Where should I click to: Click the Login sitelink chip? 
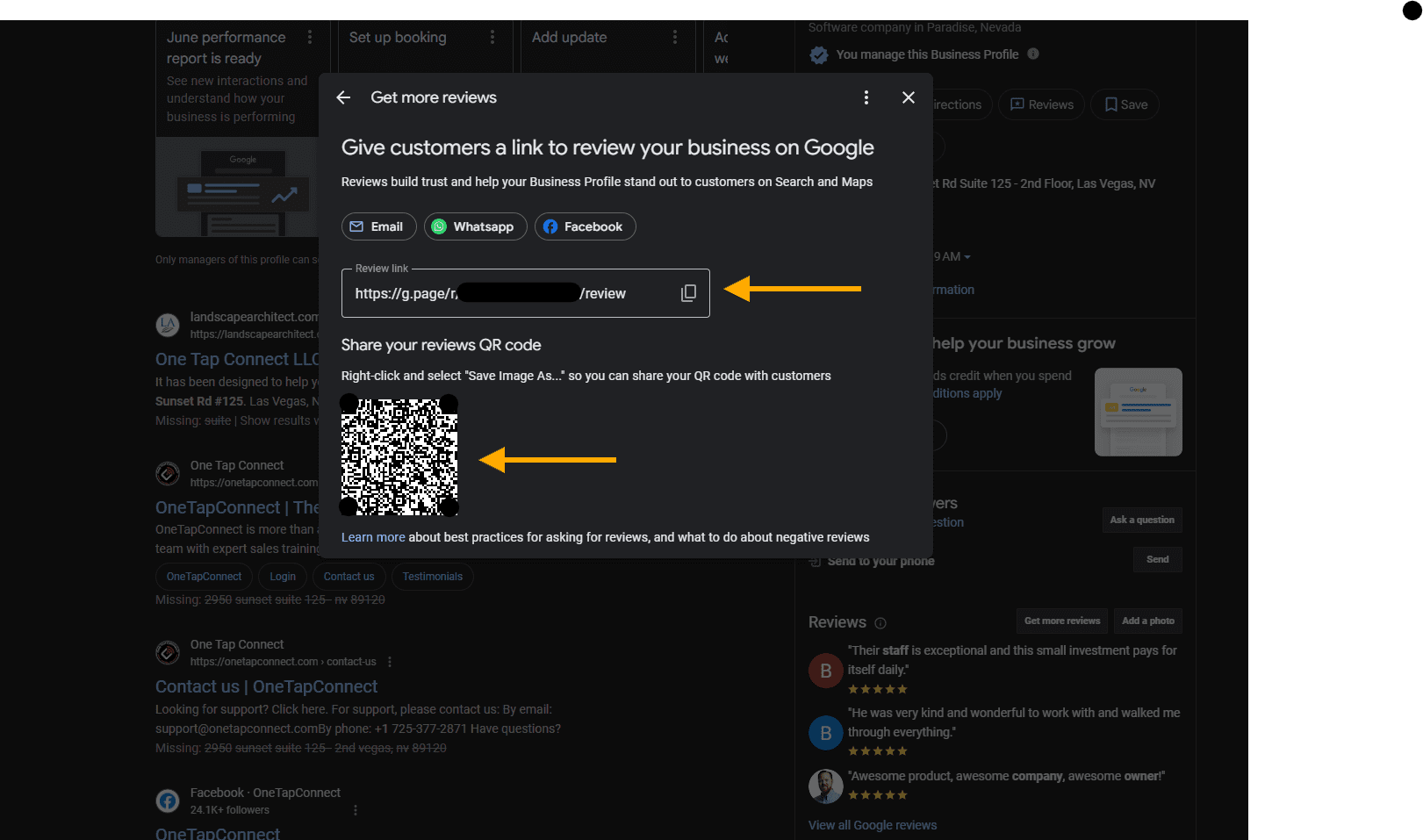coord(283,577)
